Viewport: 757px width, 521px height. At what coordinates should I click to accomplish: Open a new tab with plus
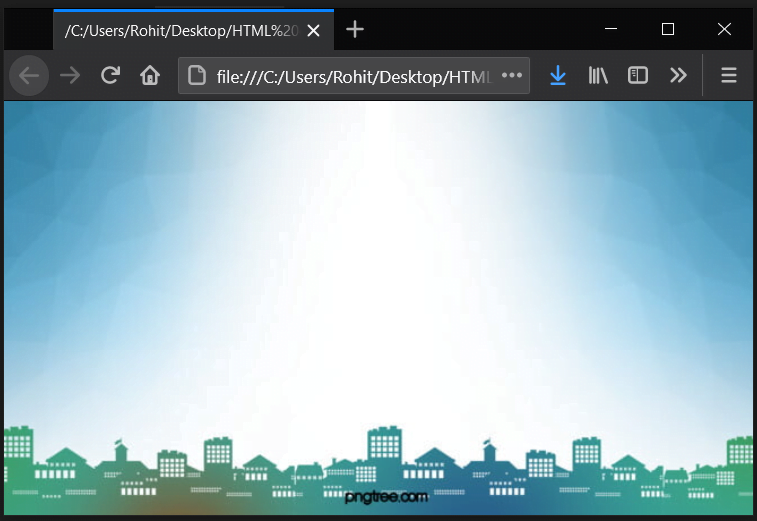click(355, 29)
